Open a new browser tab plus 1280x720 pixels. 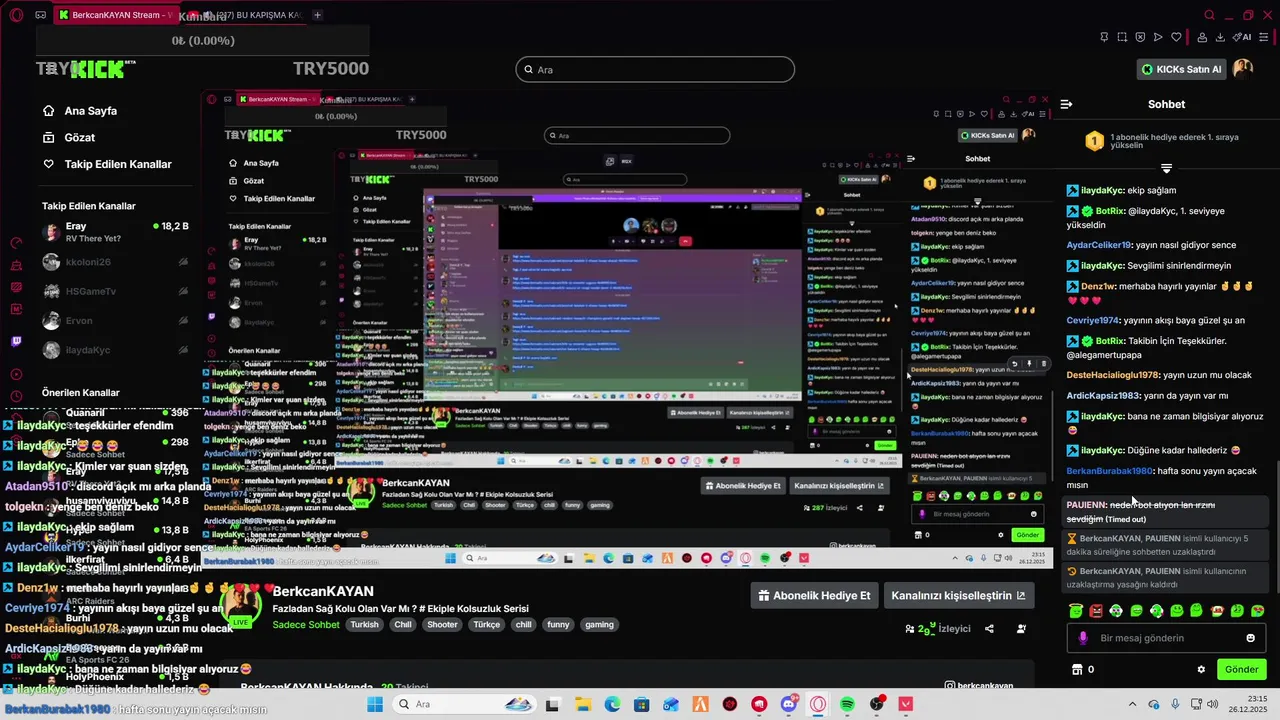click(x=317, y=15)
